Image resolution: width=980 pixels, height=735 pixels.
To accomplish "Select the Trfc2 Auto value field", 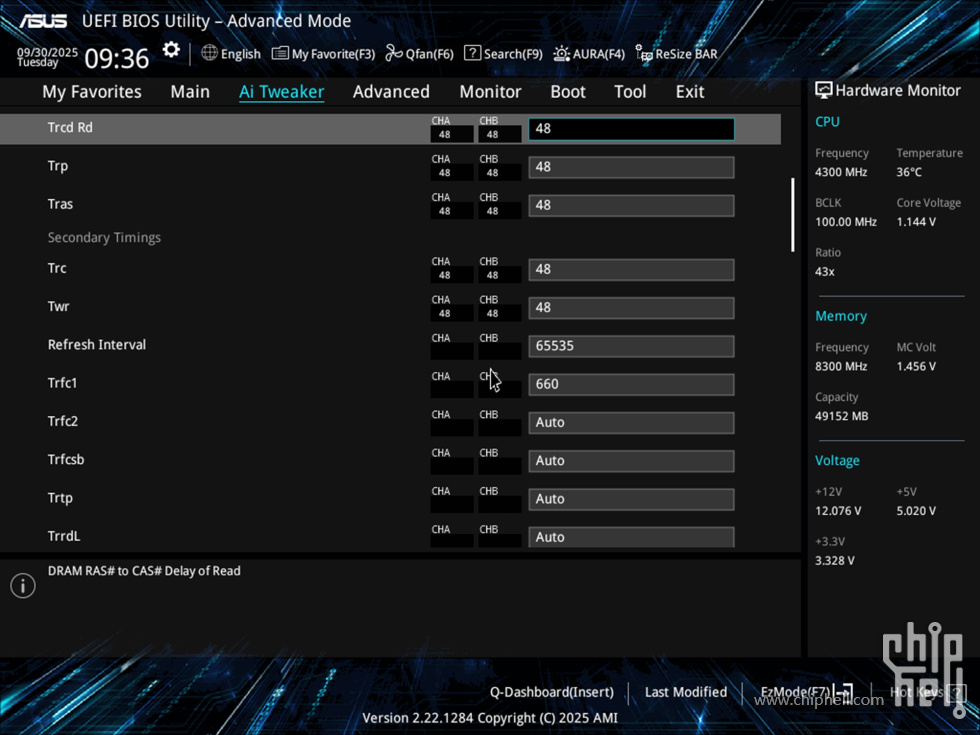I will pos(631,423).
